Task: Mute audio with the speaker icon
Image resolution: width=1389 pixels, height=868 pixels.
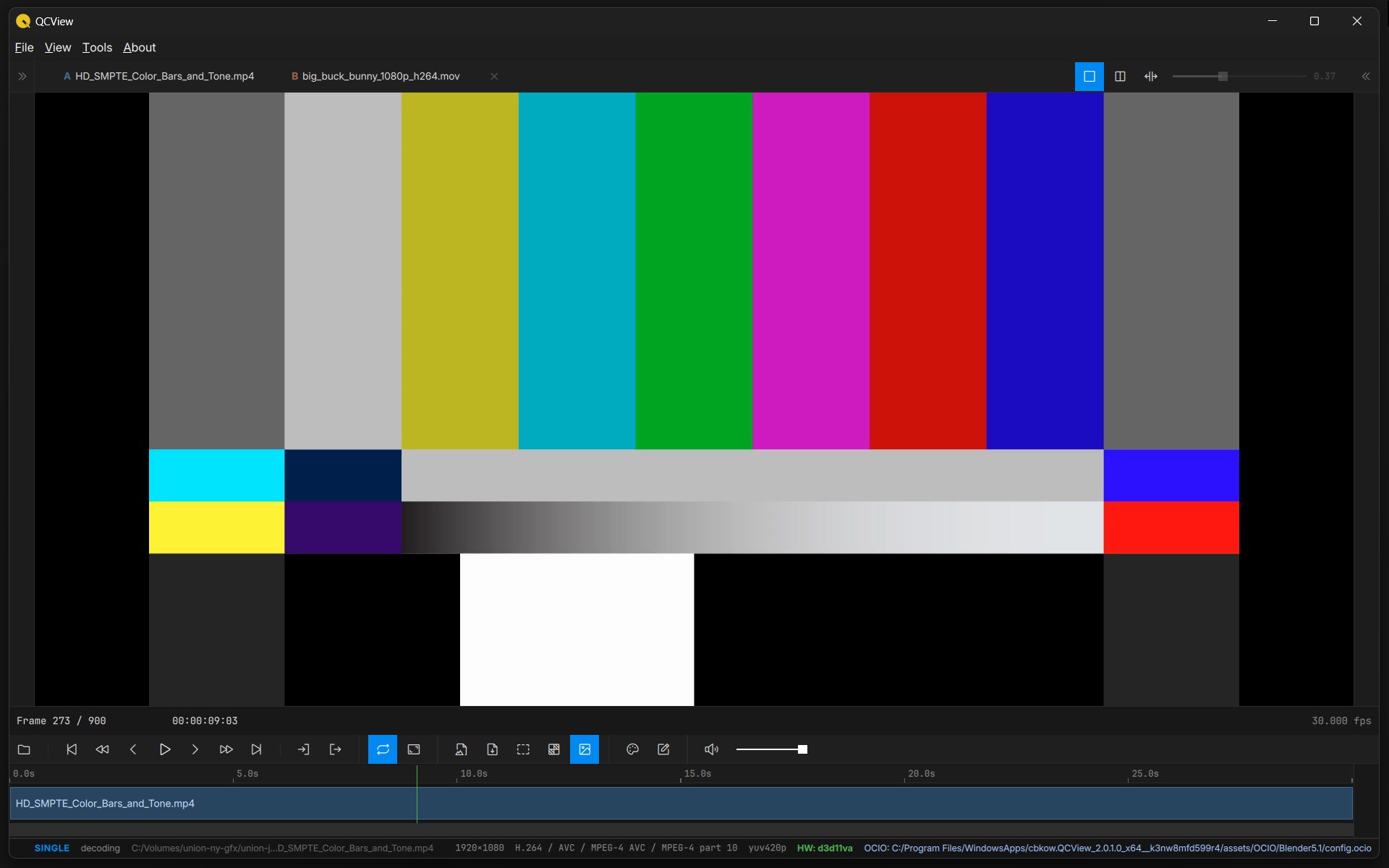Action: [711, 749]
